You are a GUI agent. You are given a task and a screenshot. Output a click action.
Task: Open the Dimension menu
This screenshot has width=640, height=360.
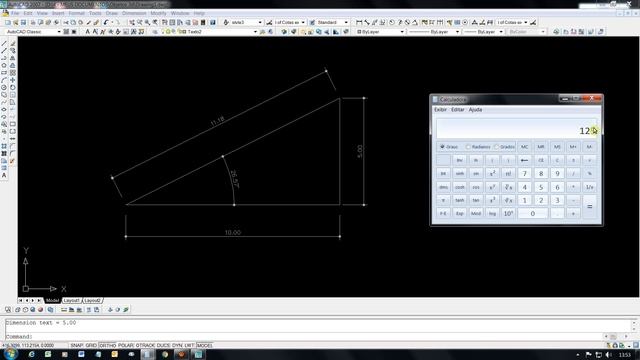point(134,13)
